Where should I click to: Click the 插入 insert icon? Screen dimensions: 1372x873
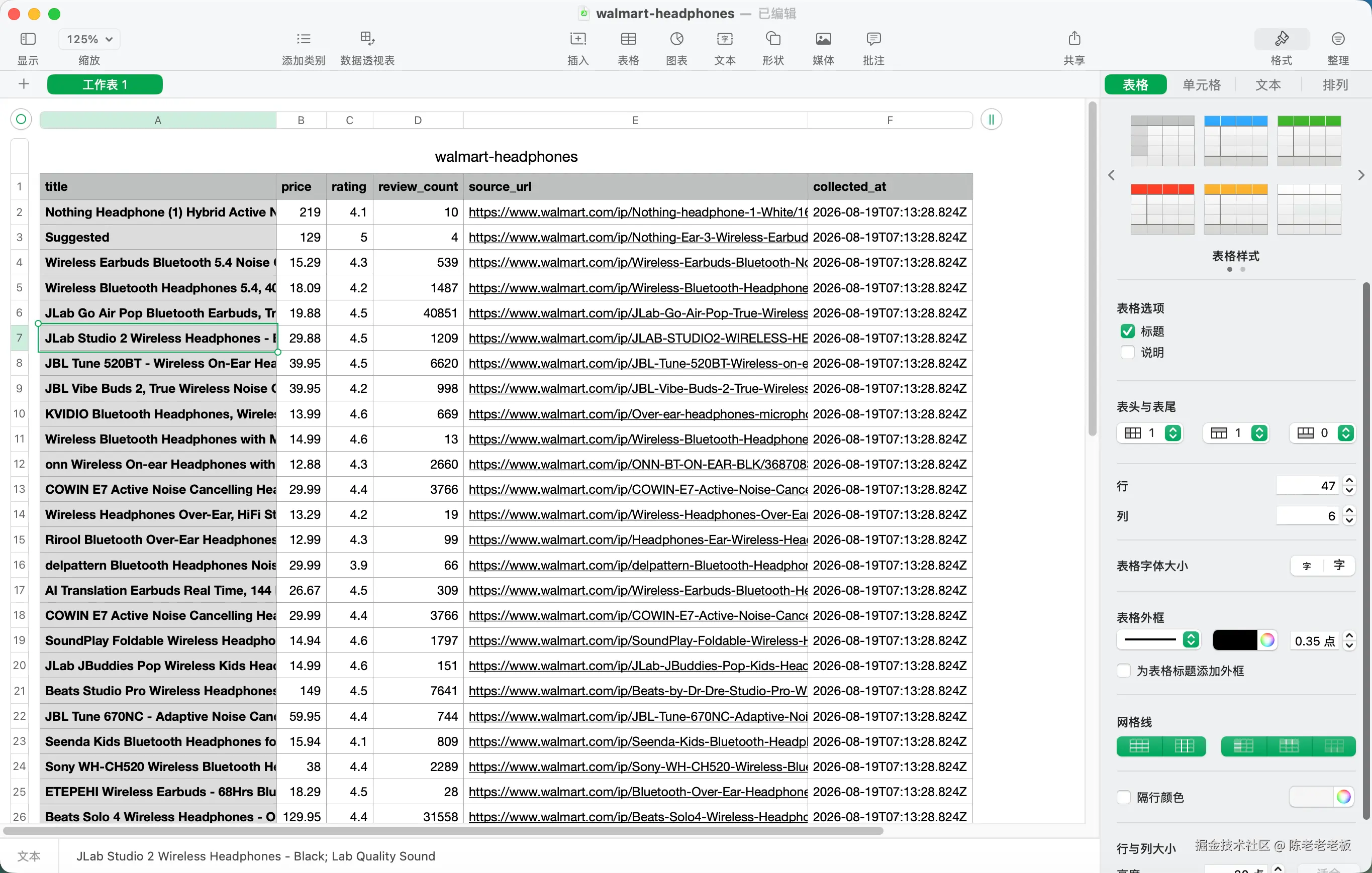(x=578, y=39)
